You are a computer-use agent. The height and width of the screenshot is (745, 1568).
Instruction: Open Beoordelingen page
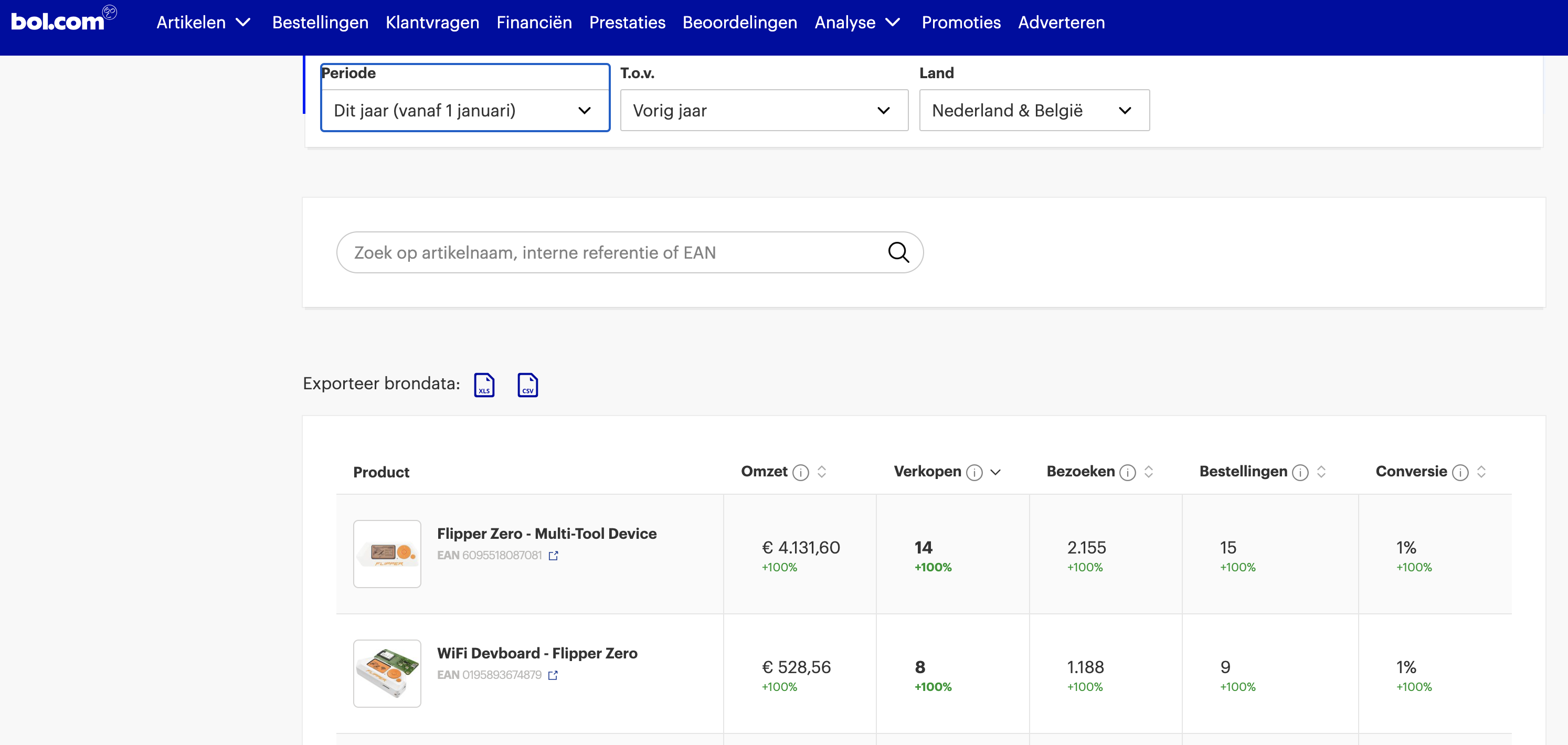tap(739, 23)
